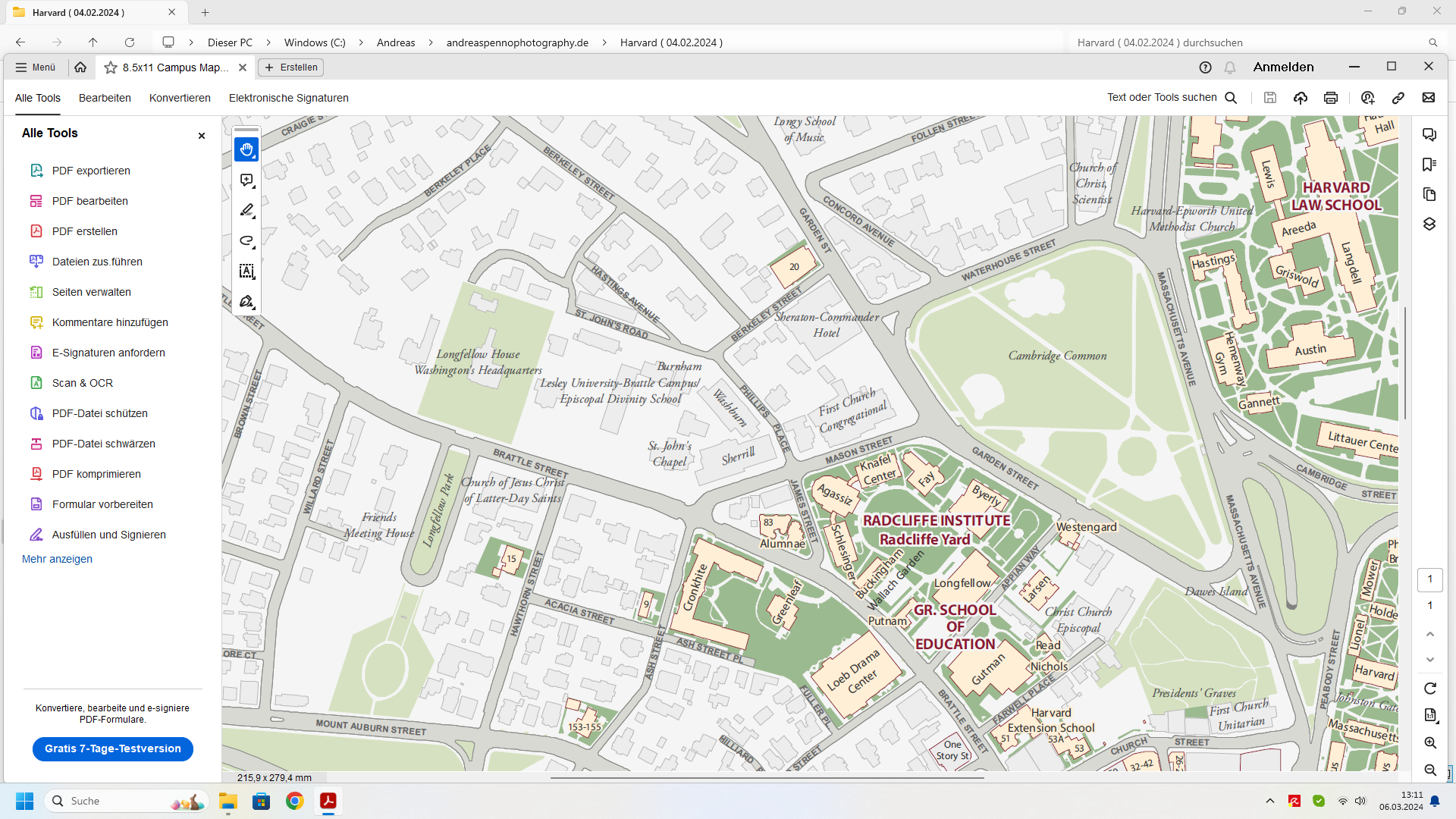1456x819 pixels.
Task: Open the AI assistant icon
Action: point(1368,98)
